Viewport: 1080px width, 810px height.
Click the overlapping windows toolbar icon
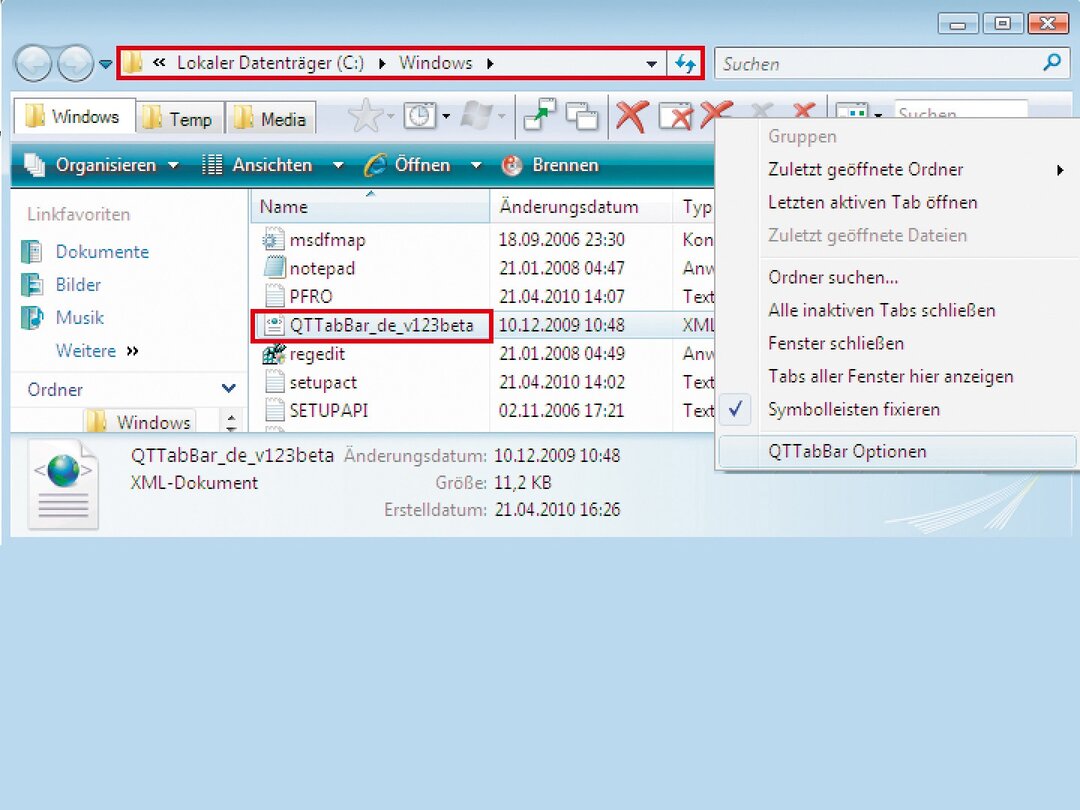582,117
